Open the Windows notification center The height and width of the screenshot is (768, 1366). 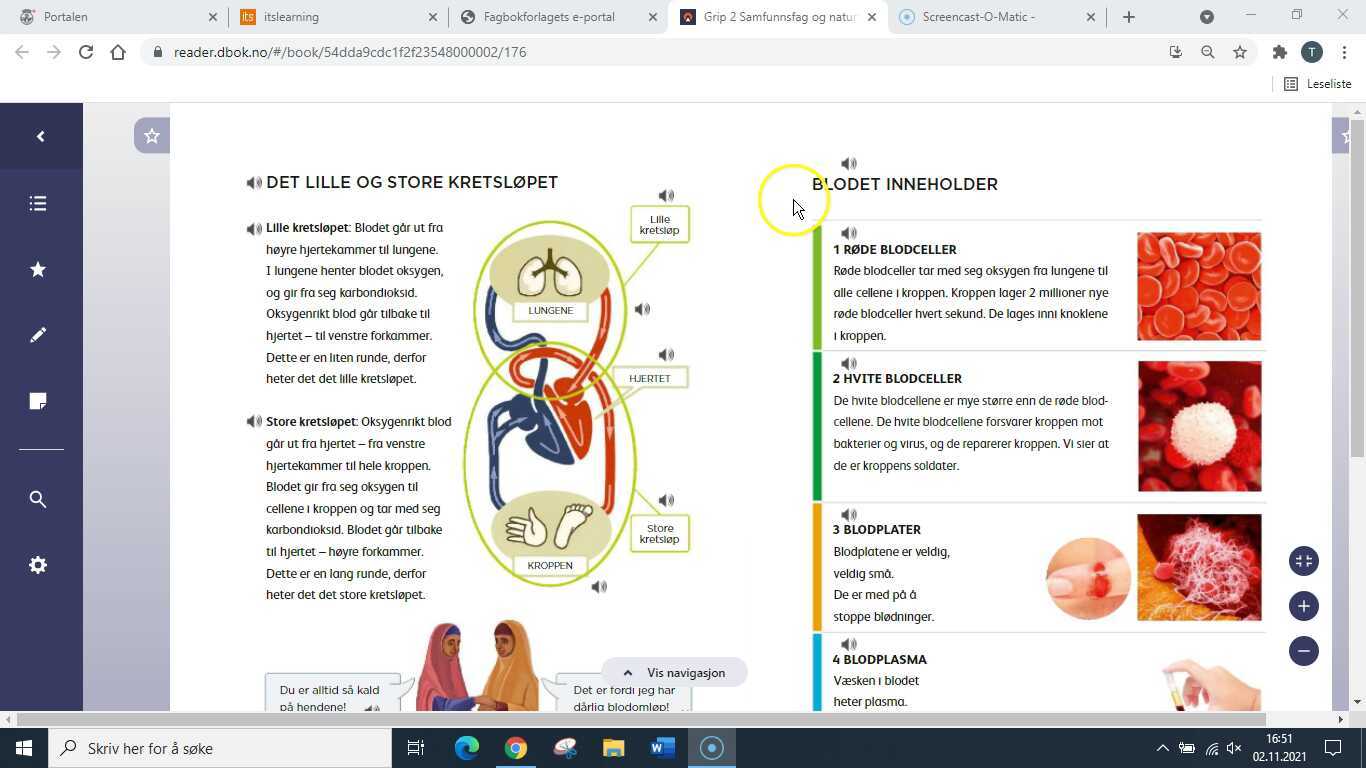coord(1333,748)
